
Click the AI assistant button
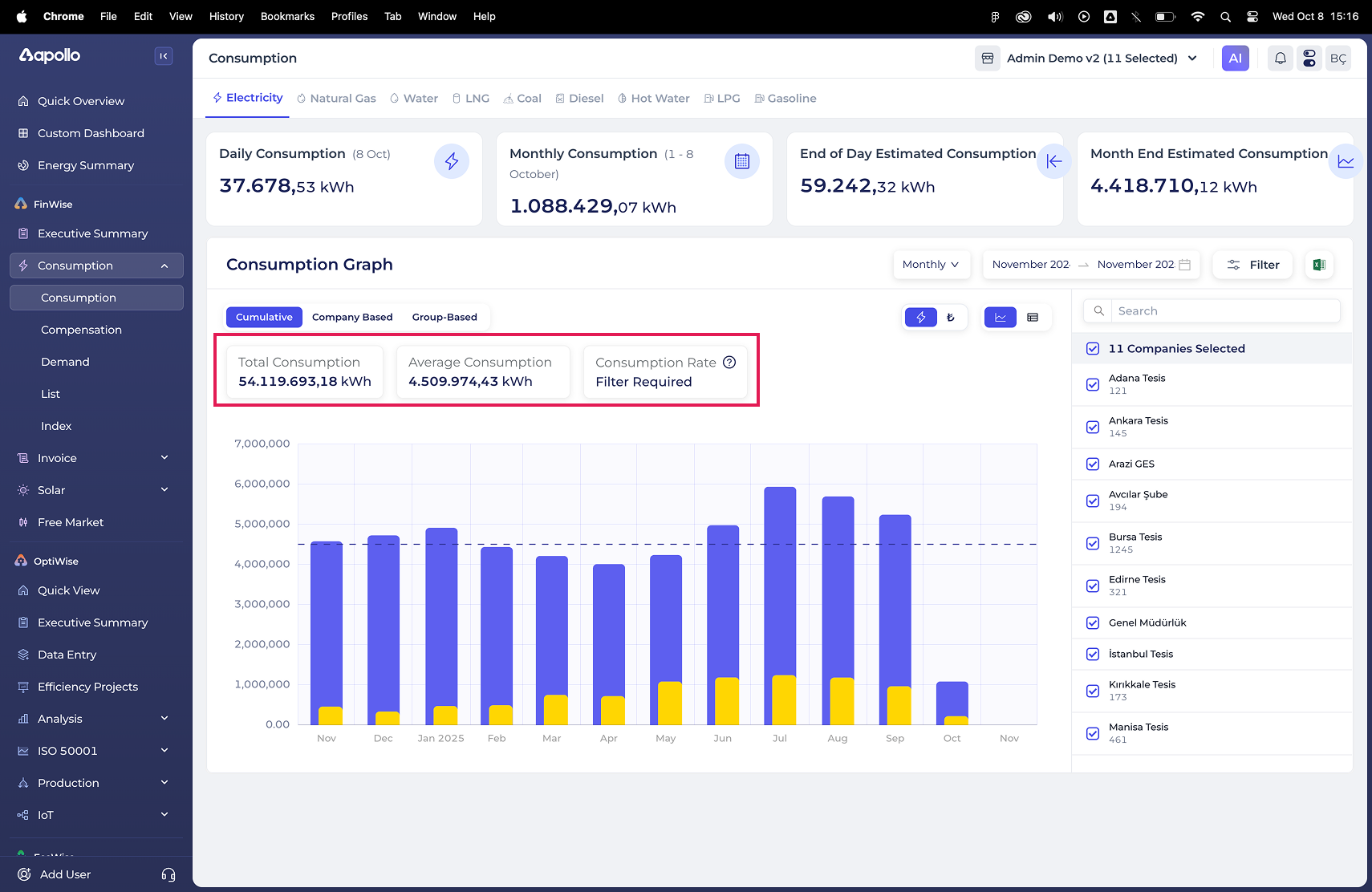click(1235, 59)
